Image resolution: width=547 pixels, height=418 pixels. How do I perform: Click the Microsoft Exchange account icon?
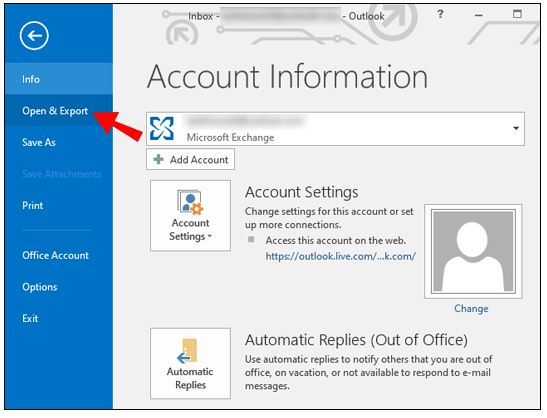[x=162, y=128]
